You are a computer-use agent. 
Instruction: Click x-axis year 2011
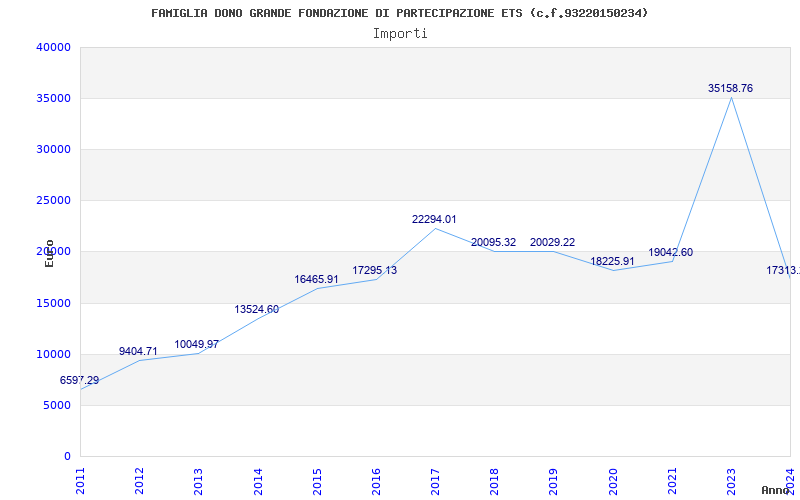coord(81,481)
